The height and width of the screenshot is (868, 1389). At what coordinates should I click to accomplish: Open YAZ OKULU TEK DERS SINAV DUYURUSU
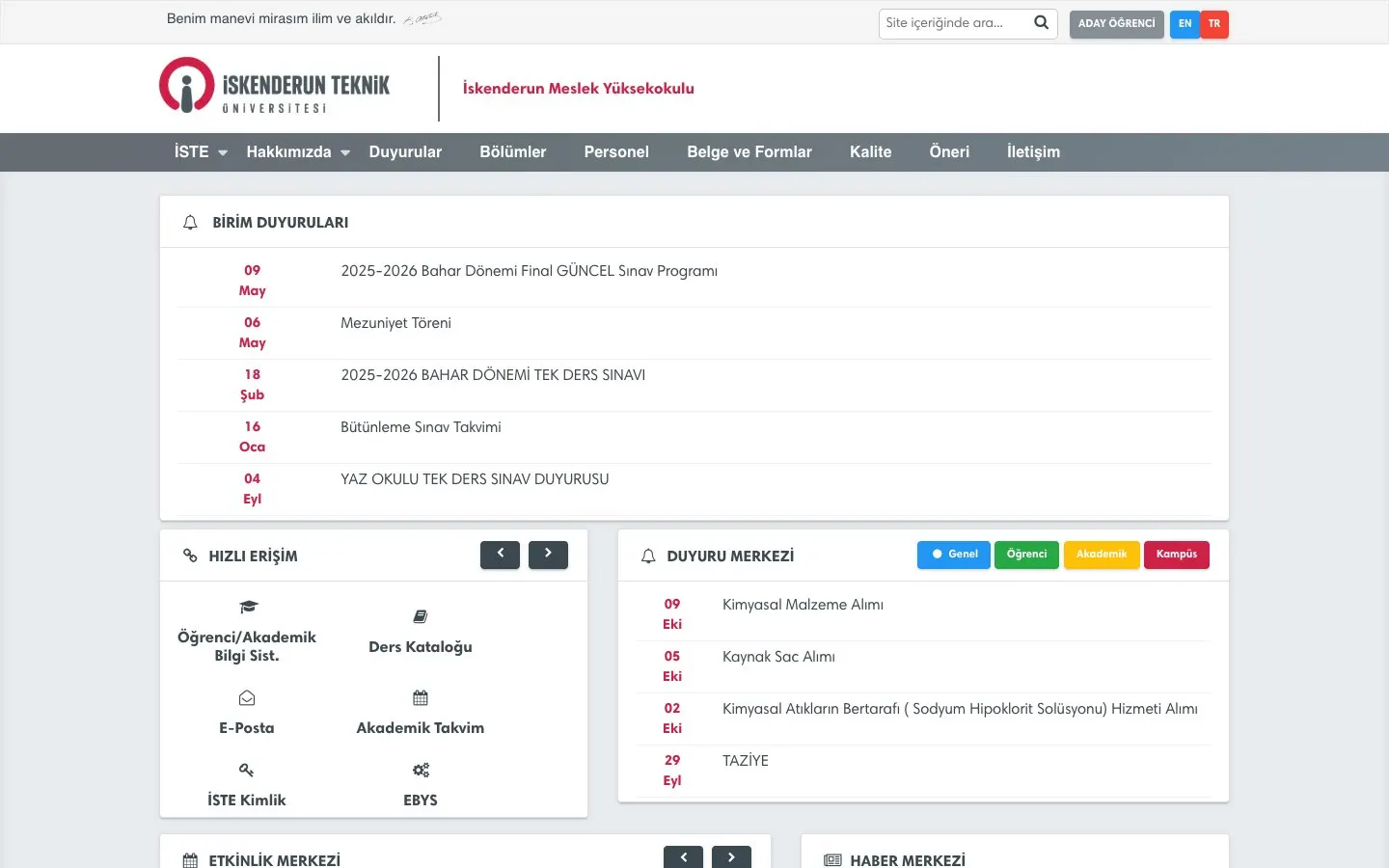tap(475, 479)
